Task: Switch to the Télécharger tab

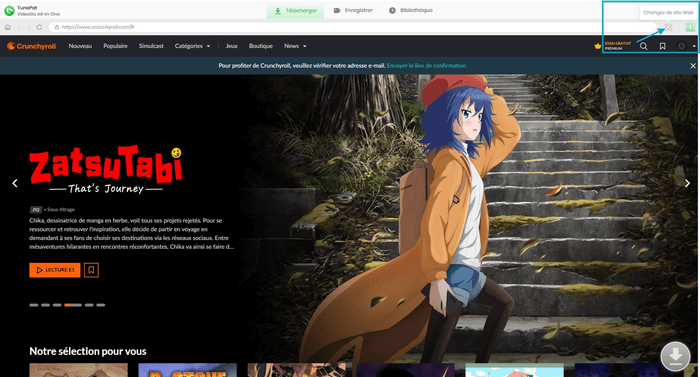Action: click(295, 11)
